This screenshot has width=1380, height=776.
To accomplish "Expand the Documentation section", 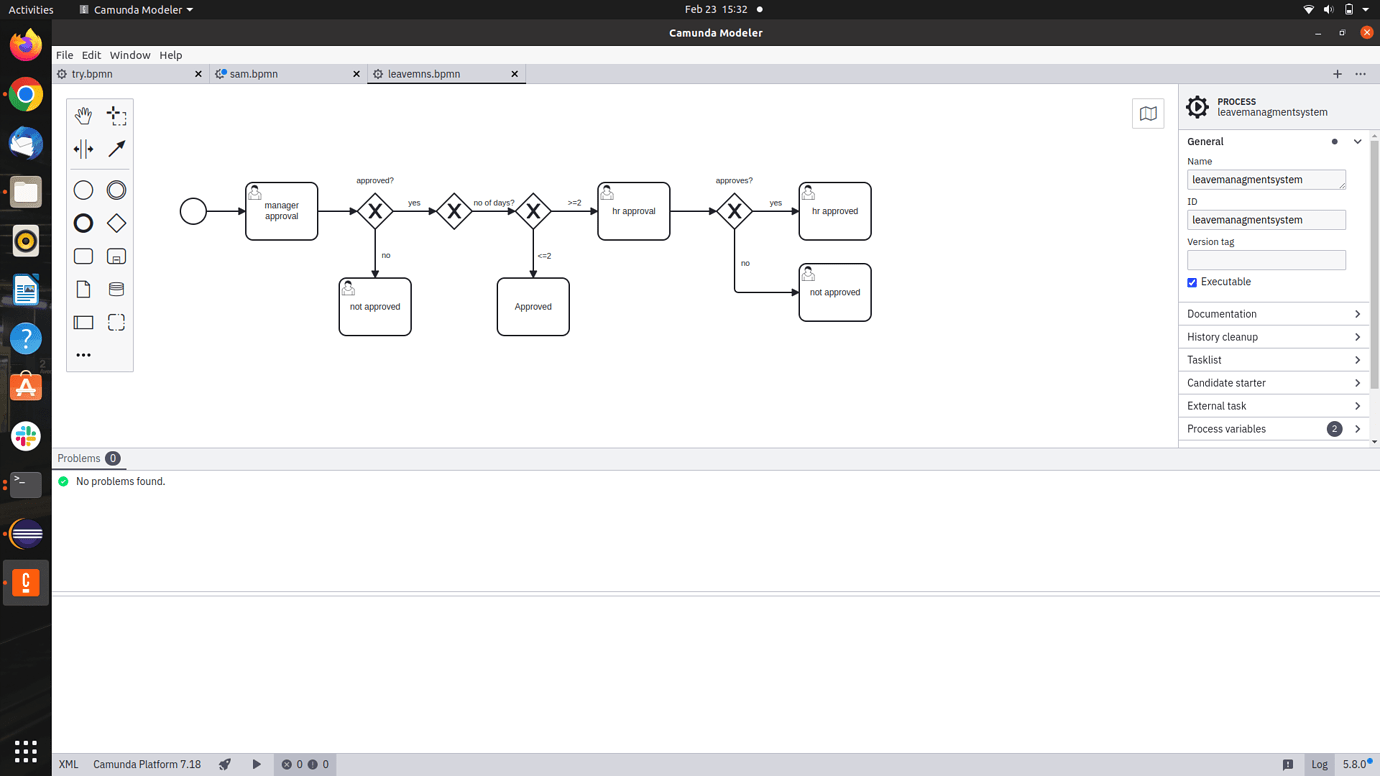I will (1273, 314).
